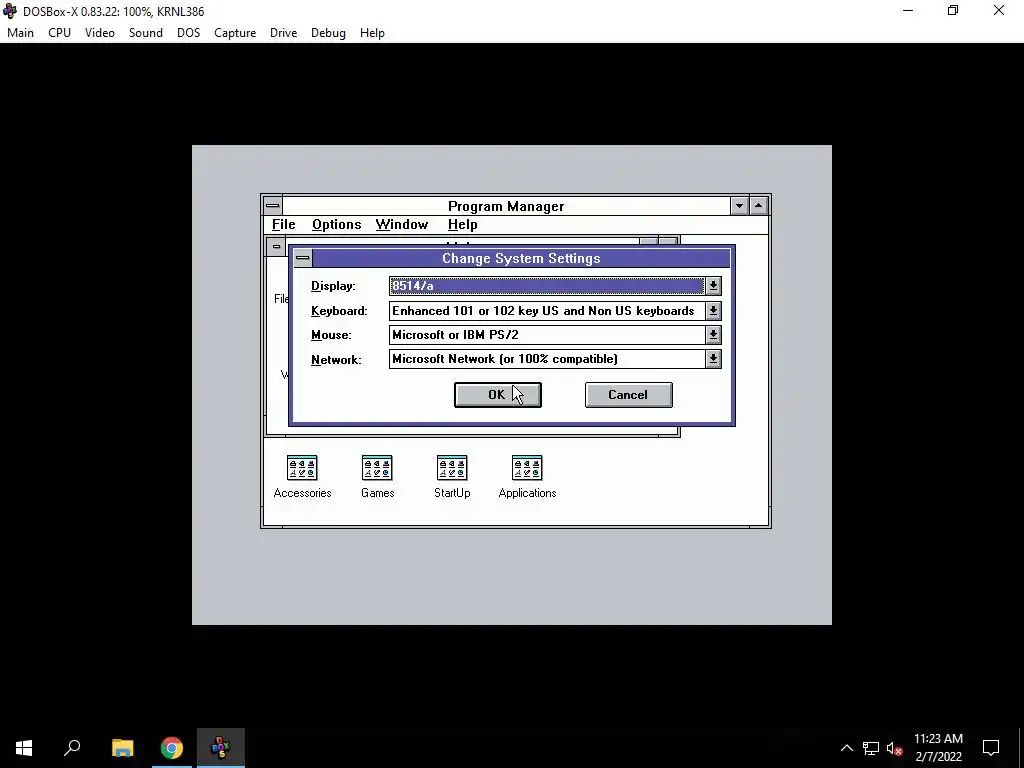Image resolution: width=1024 pixels, height=768 pixels.
Task: Minimize Program Manager with down arrow
Action: pos(739,206)
